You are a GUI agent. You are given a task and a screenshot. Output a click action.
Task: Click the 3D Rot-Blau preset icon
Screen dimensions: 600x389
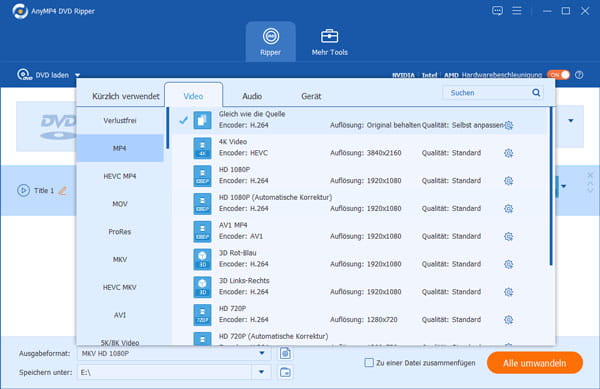pos(202,259)
